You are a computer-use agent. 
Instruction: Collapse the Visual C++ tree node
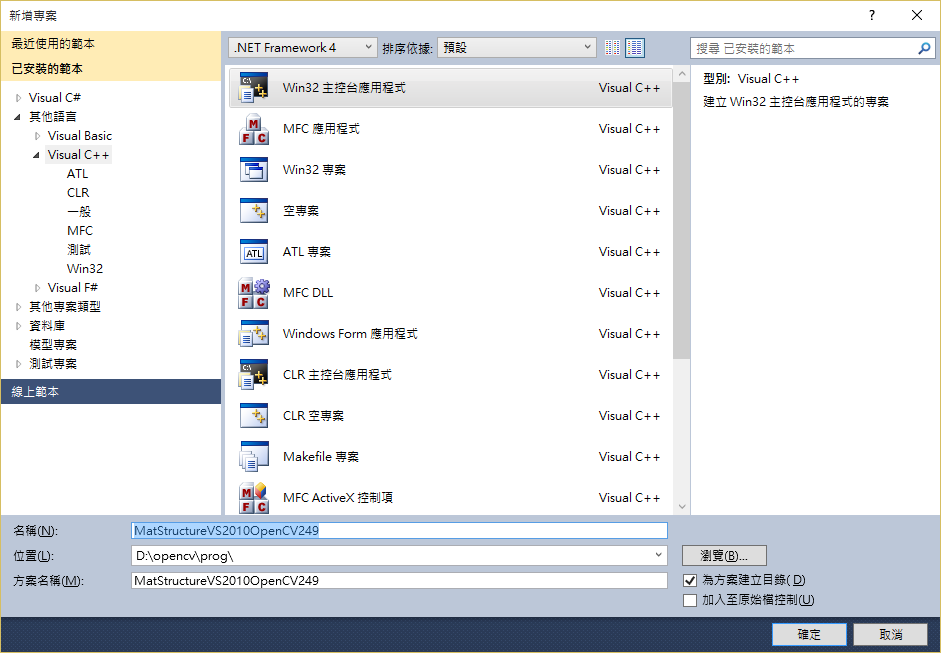(x=37, y=155)
